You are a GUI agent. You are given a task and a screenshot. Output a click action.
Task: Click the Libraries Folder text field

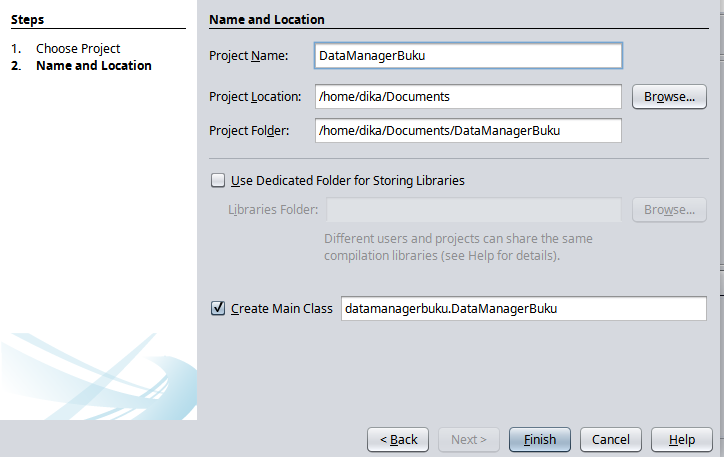pos(474,210)
